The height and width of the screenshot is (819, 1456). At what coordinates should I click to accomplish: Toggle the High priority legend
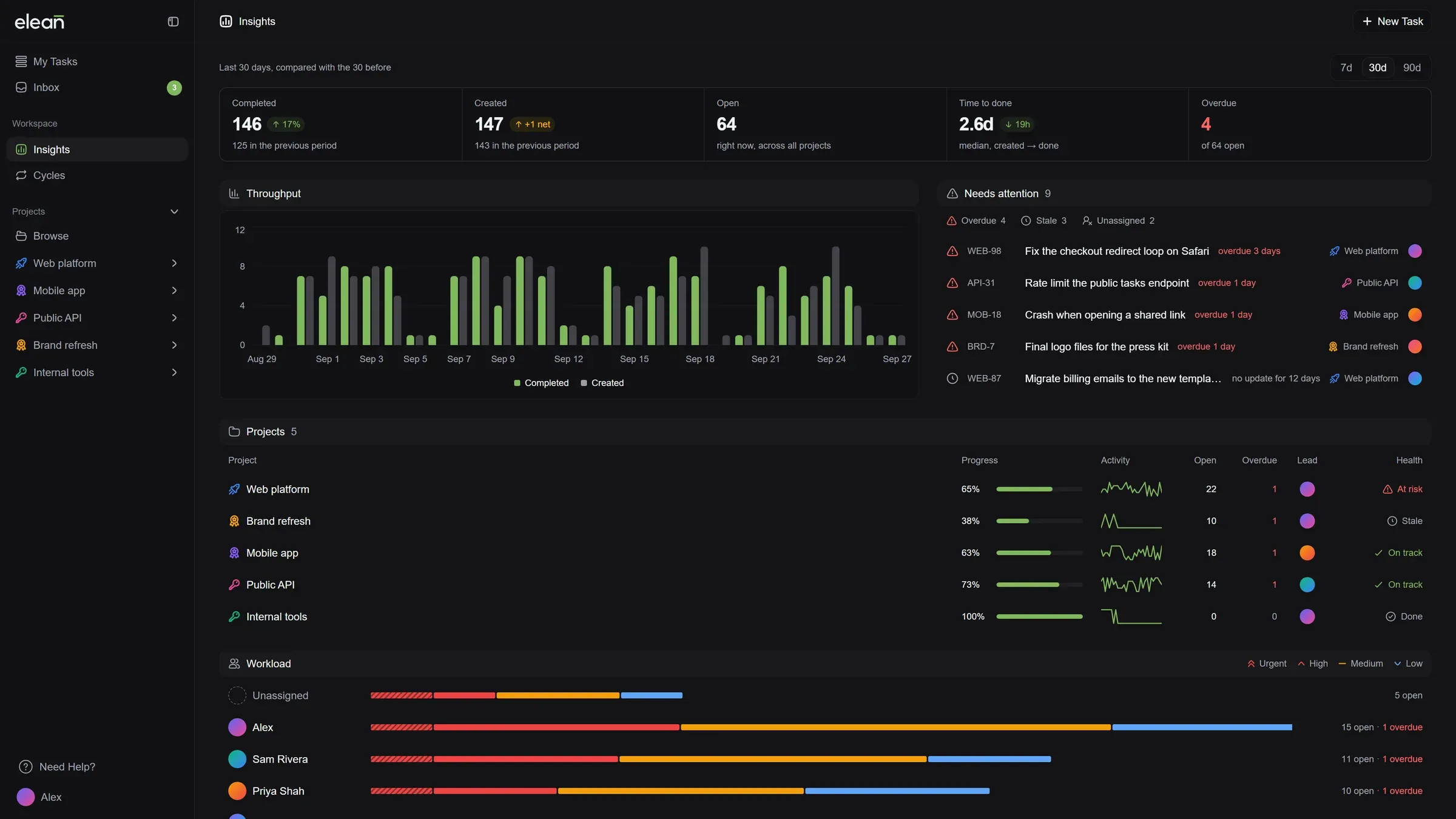(1312, 664)
